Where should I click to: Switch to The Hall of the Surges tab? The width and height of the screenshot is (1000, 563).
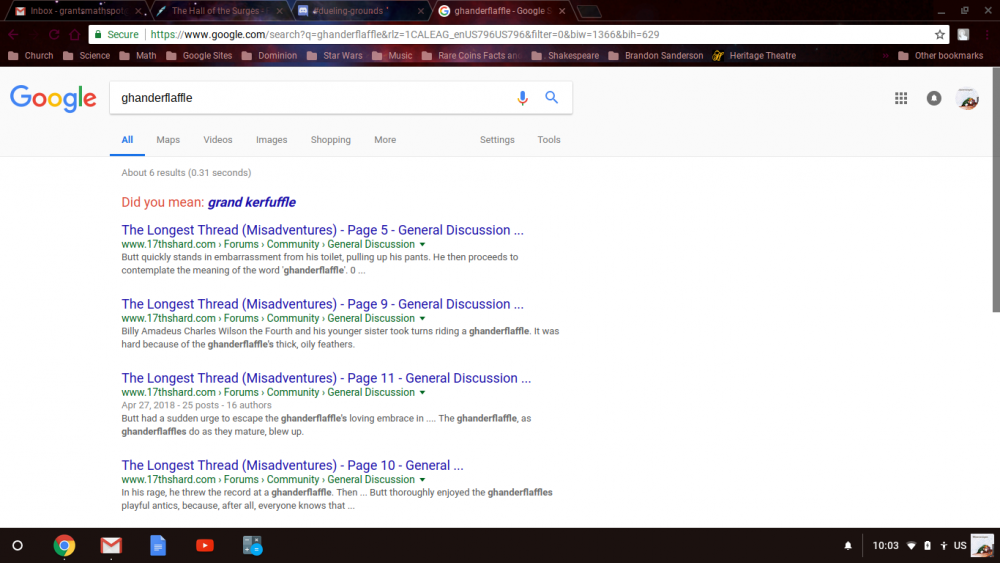tap(217, 11)
